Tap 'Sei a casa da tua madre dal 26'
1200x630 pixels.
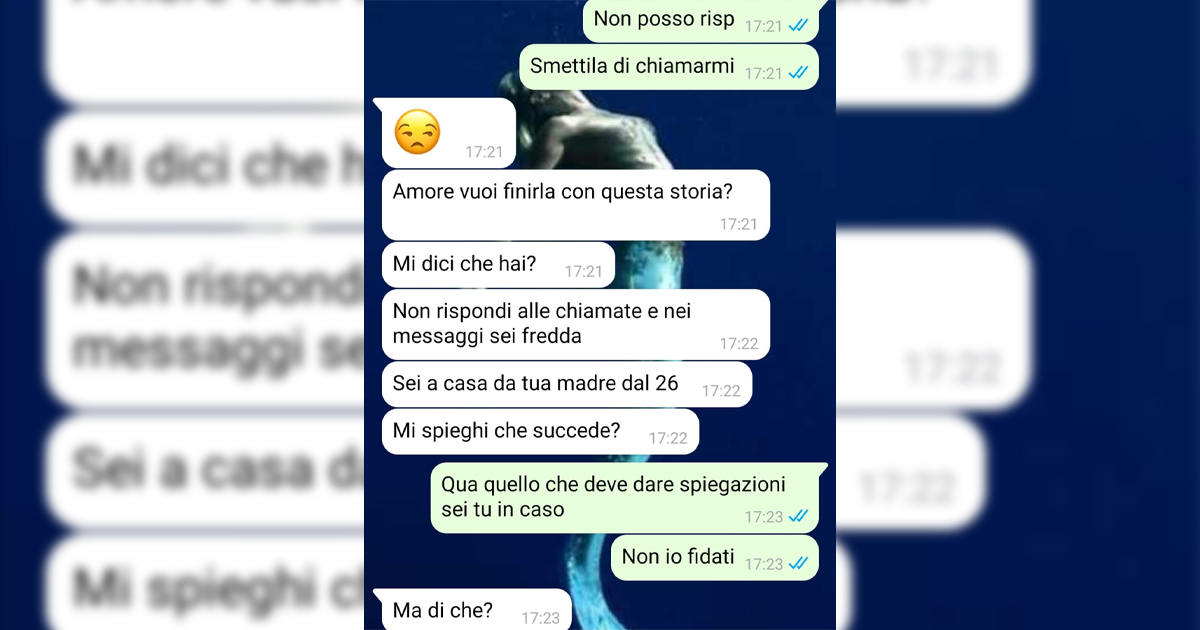pyautogui.click(x=567, y=384)
